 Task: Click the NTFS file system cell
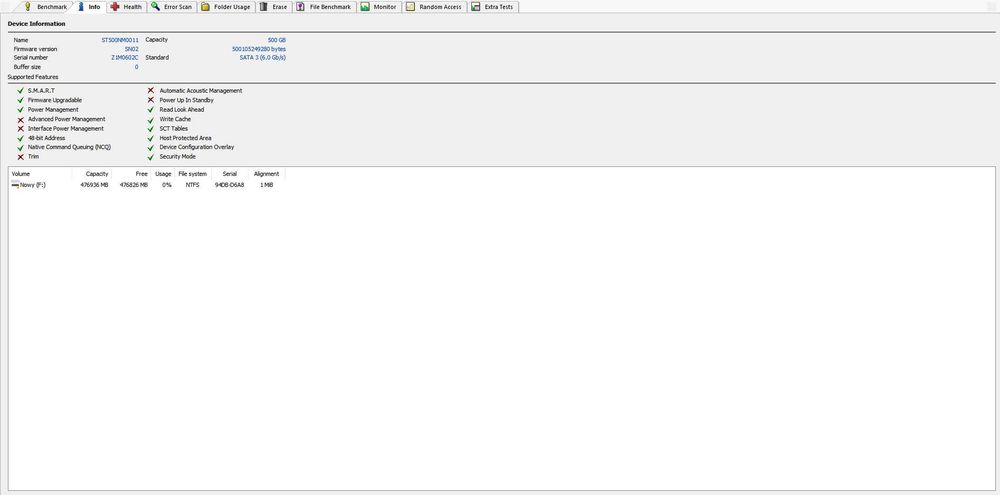193,185
